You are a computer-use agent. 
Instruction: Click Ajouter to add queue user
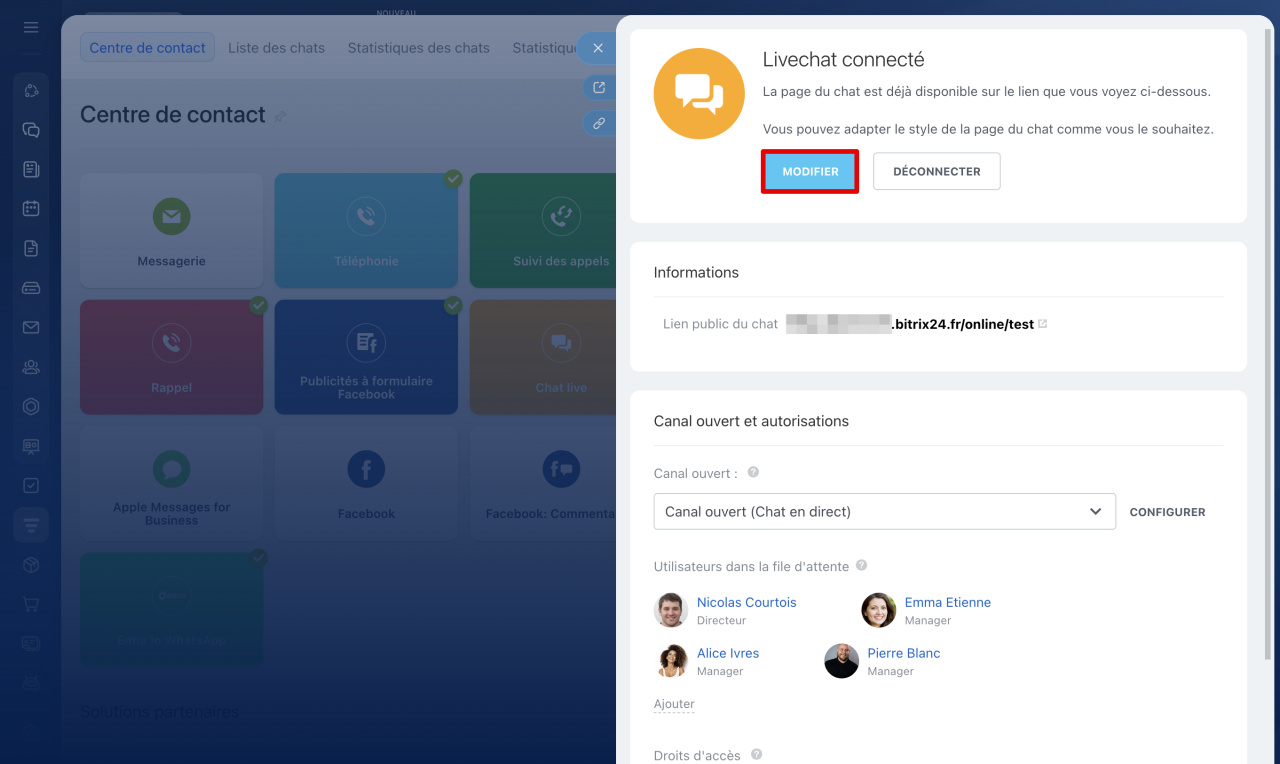point(674,704)
